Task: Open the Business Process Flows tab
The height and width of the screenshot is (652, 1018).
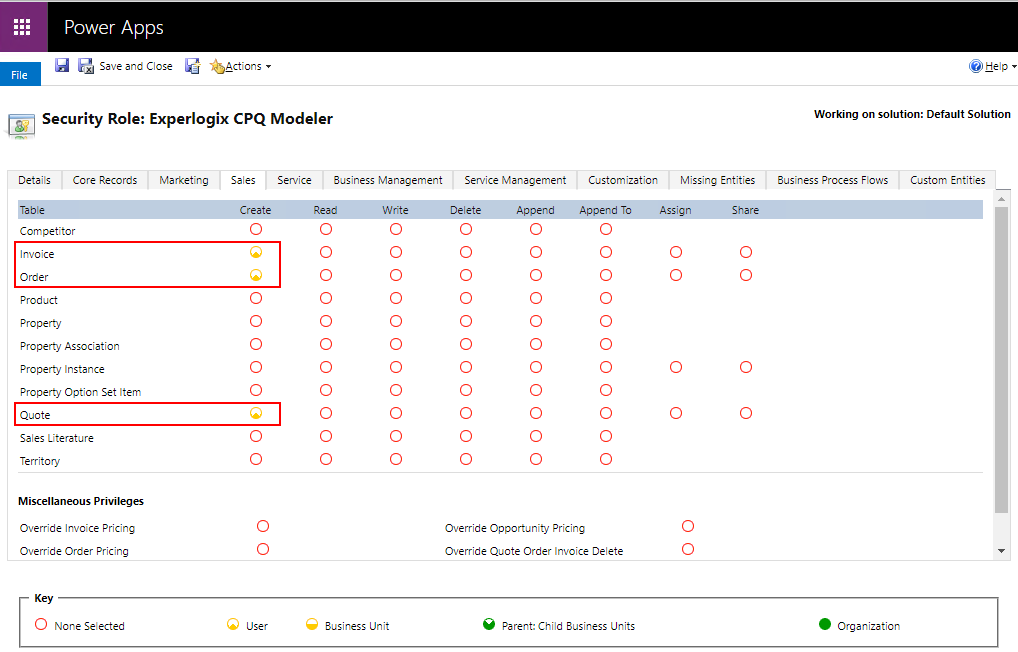Action: click(x=832, y=180)
